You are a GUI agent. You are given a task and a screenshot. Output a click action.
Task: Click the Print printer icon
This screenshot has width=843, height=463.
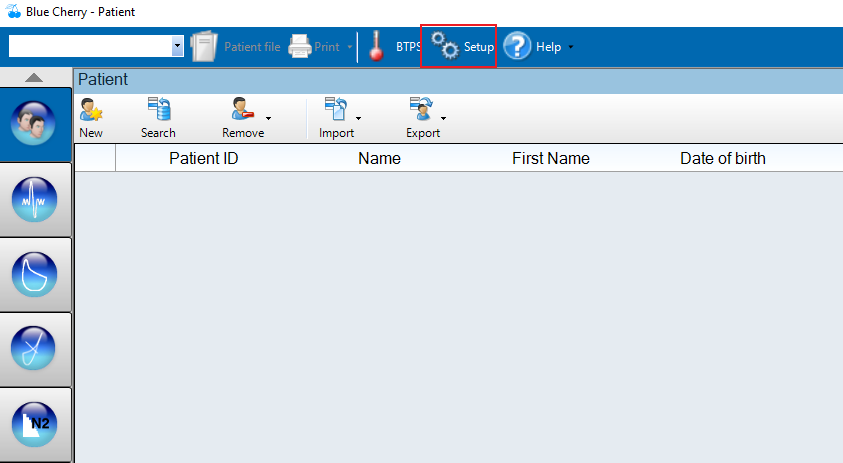point(299,46)
